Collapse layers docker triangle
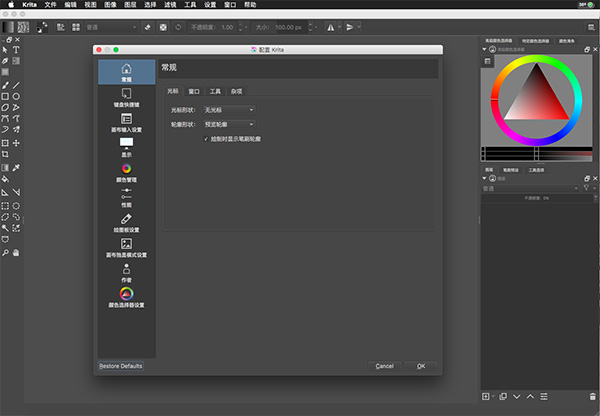Image resolution: width=600 pixels, height=416 pixels. (484, 178)
